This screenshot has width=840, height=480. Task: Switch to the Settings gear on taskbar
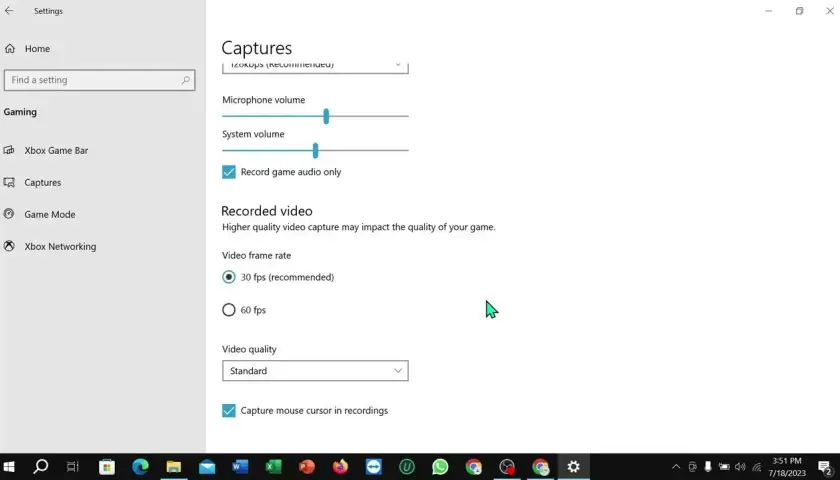tap(573, 467)
